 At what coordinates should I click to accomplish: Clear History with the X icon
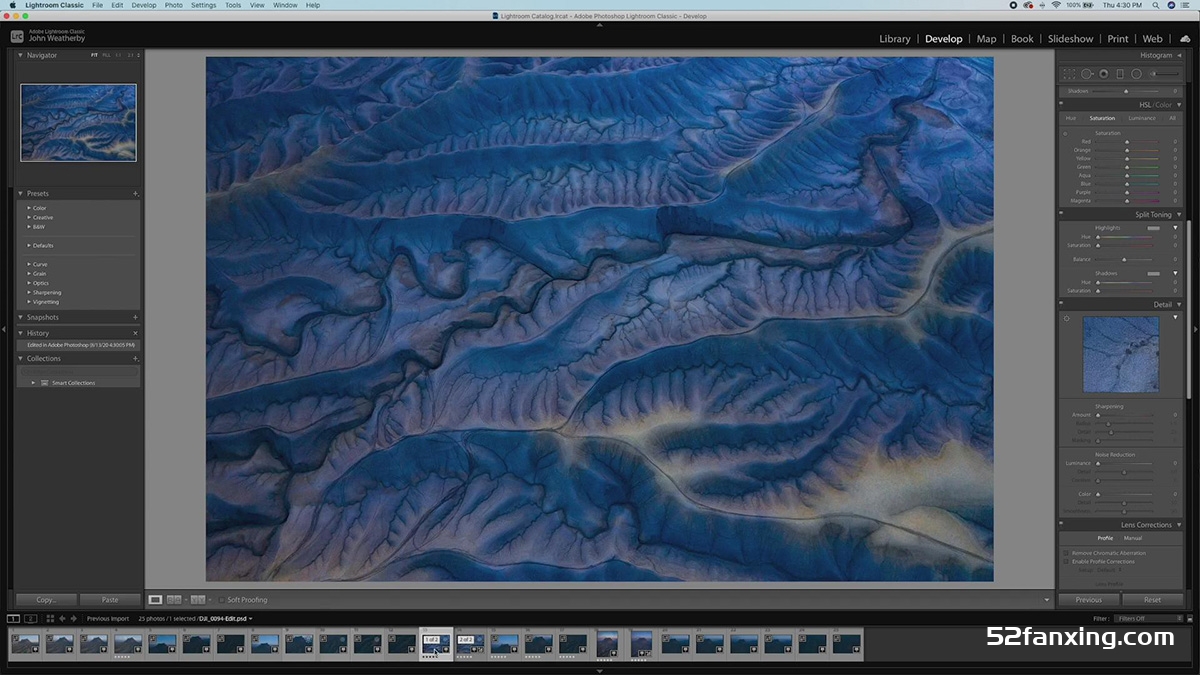(135, 333)
